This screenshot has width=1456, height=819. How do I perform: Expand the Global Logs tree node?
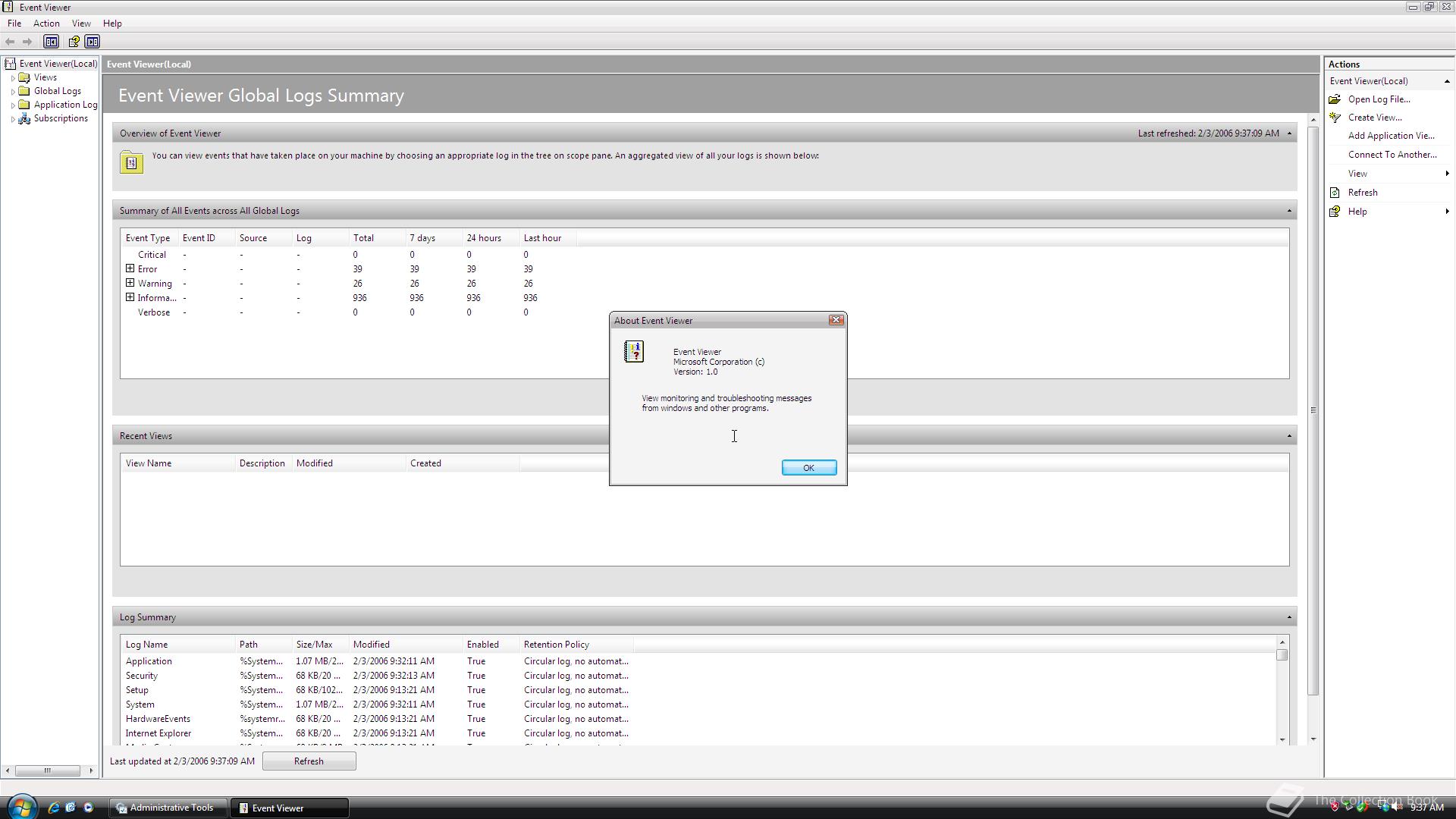point(13,92)
